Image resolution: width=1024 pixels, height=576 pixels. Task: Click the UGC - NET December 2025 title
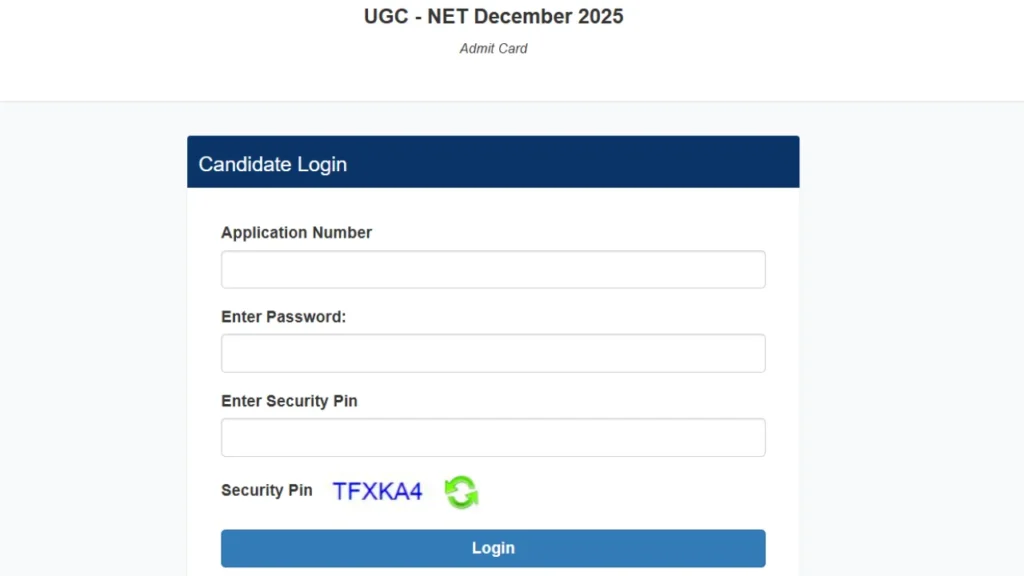click(x=493, y=16)
